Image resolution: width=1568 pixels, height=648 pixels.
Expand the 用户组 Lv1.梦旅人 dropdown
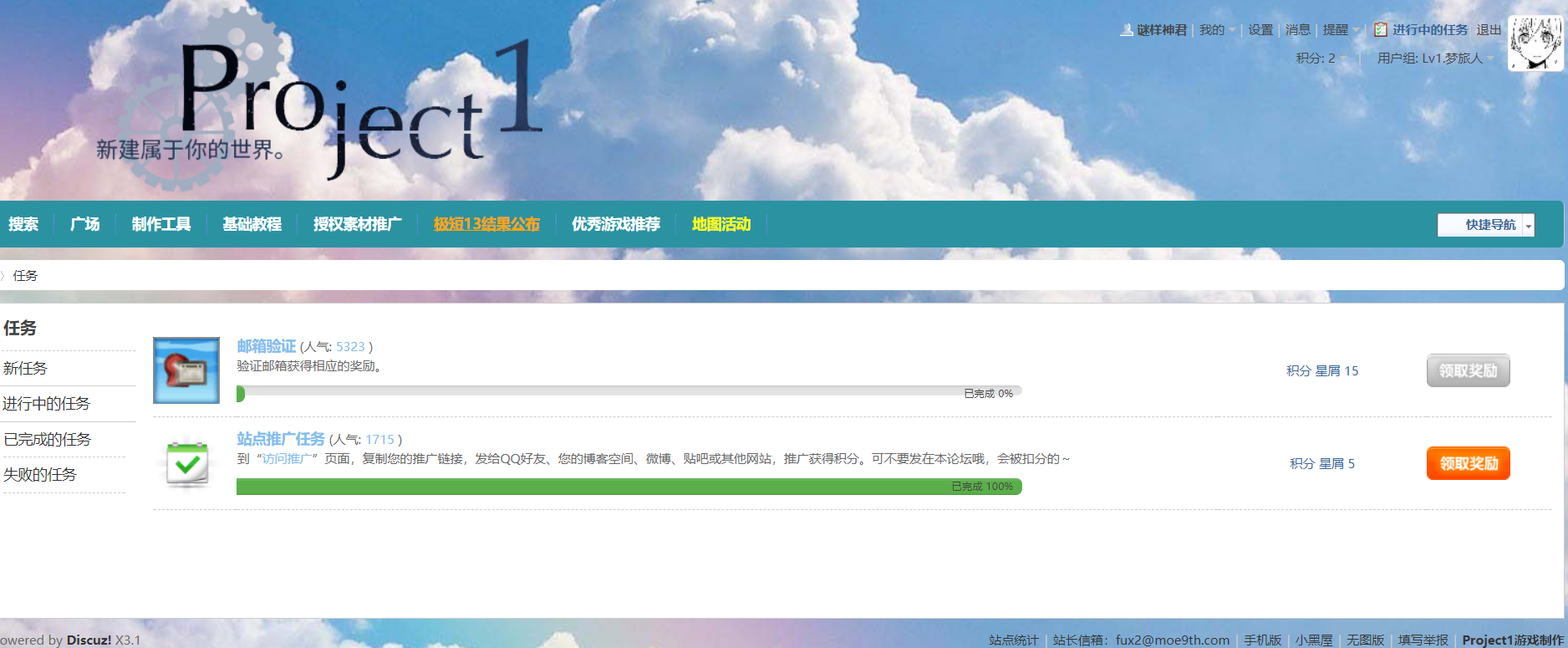[x=1436, y=59]
